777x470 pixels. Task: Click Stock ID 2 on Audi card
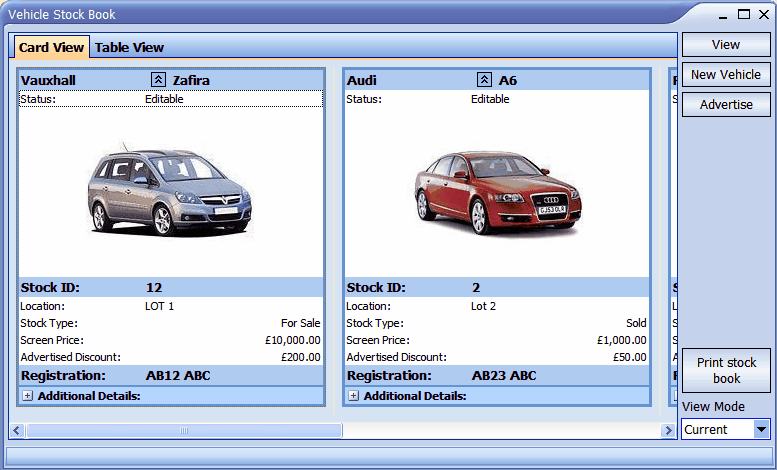pyautogui.click(x=476, y=288)
